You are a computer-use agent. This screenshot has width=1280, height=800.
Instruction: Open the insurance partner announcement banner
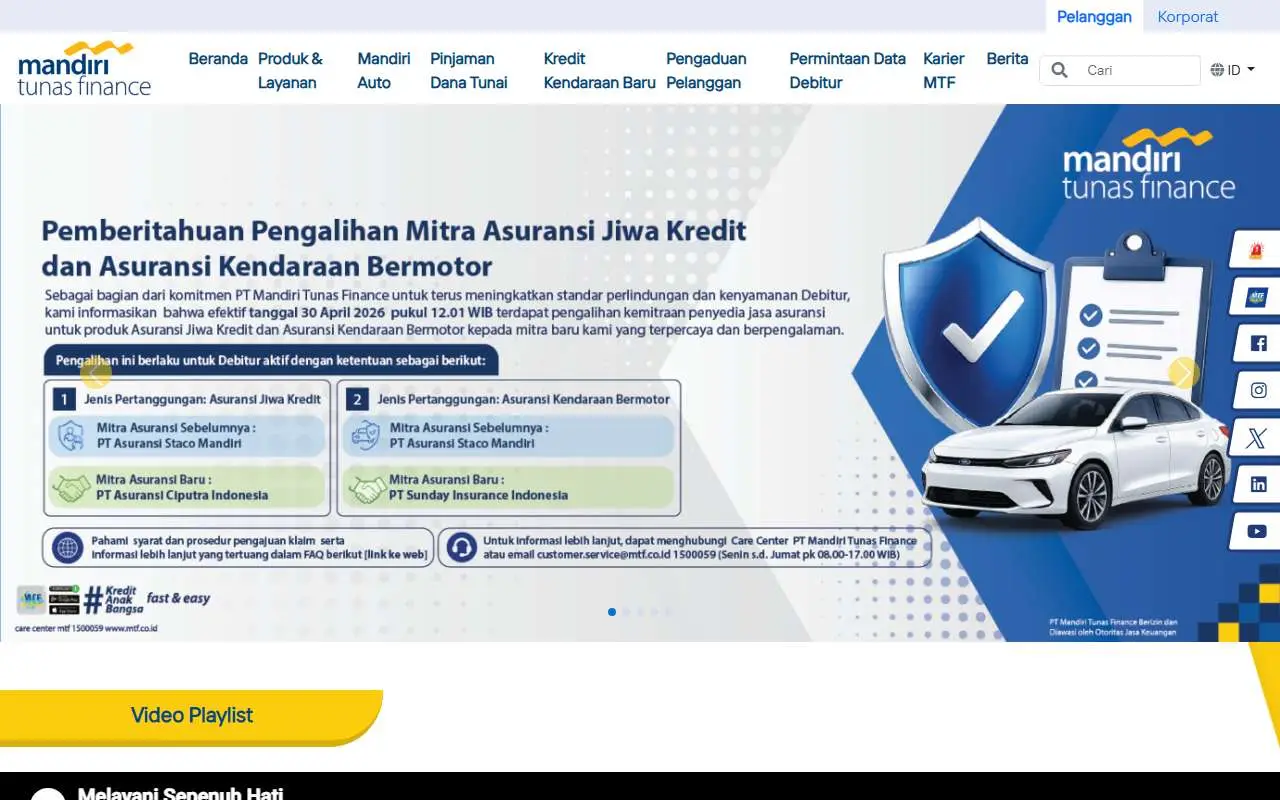[640, 373]
